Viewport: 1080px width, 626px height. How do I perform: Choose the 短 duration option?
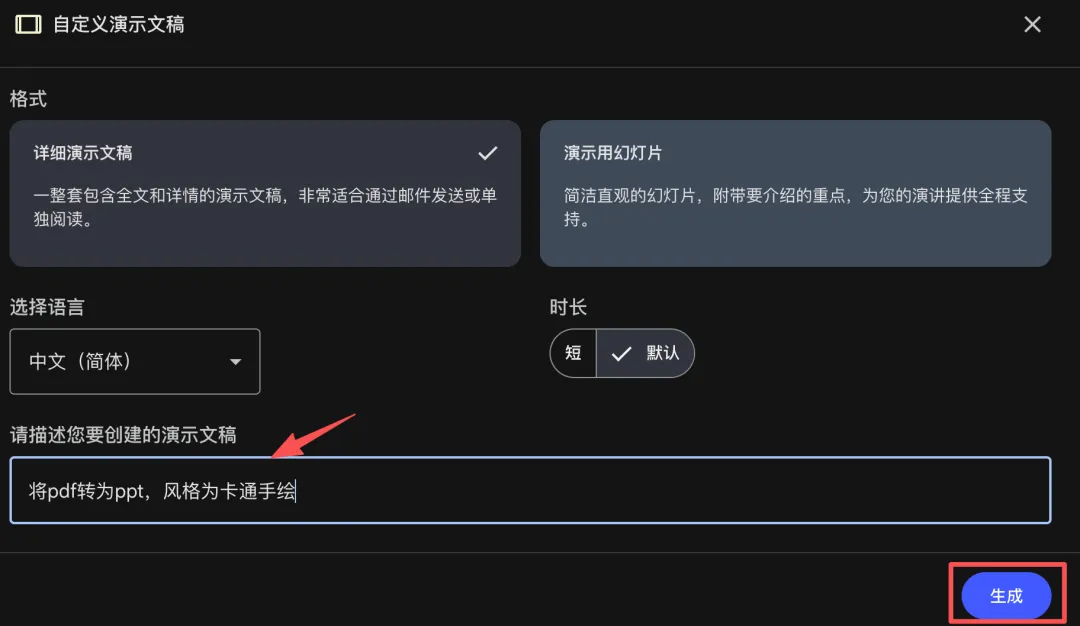[573, 353]
